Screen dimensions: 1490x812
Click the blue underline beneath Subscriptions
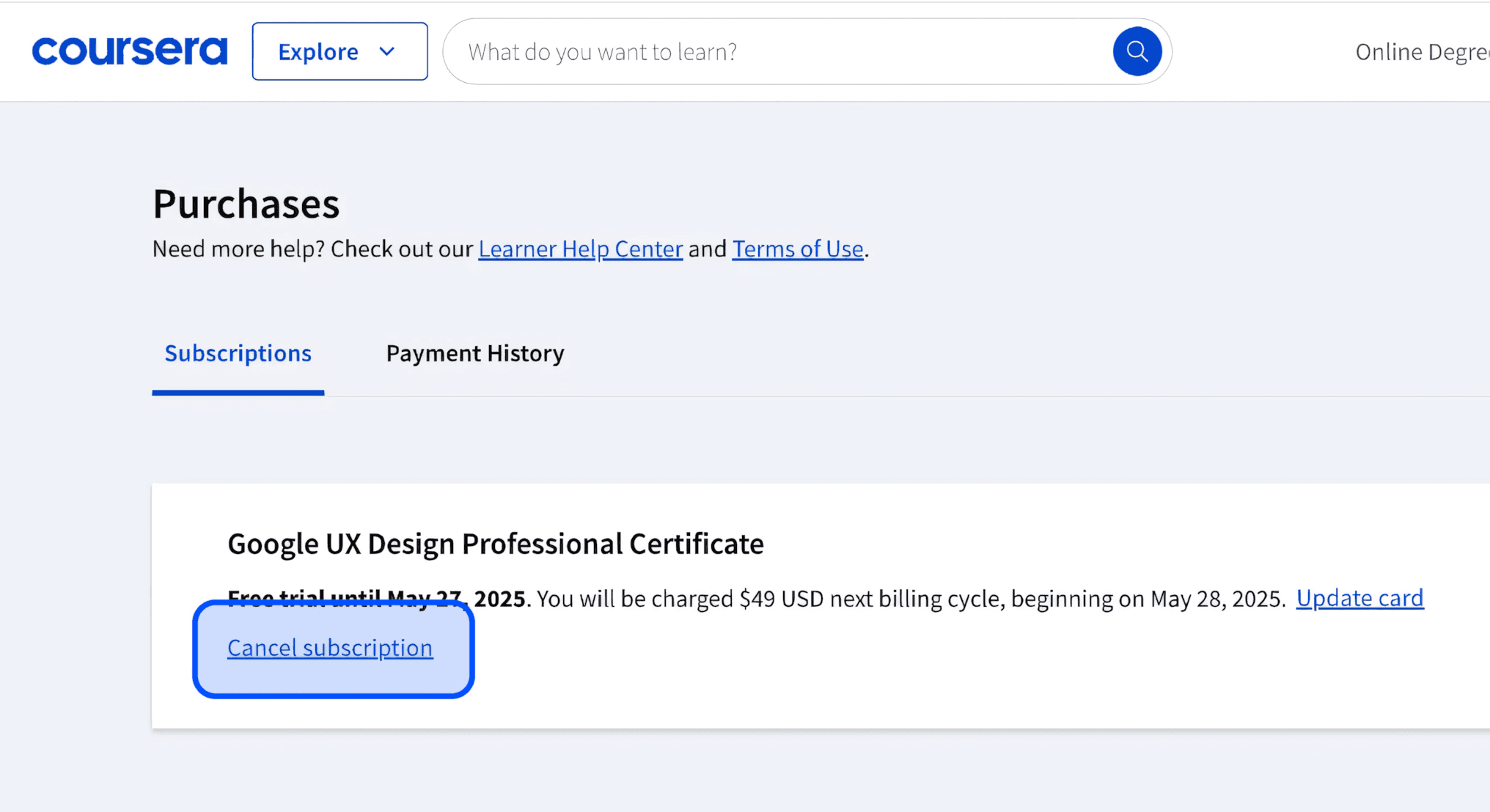click(x=238, y=393)
